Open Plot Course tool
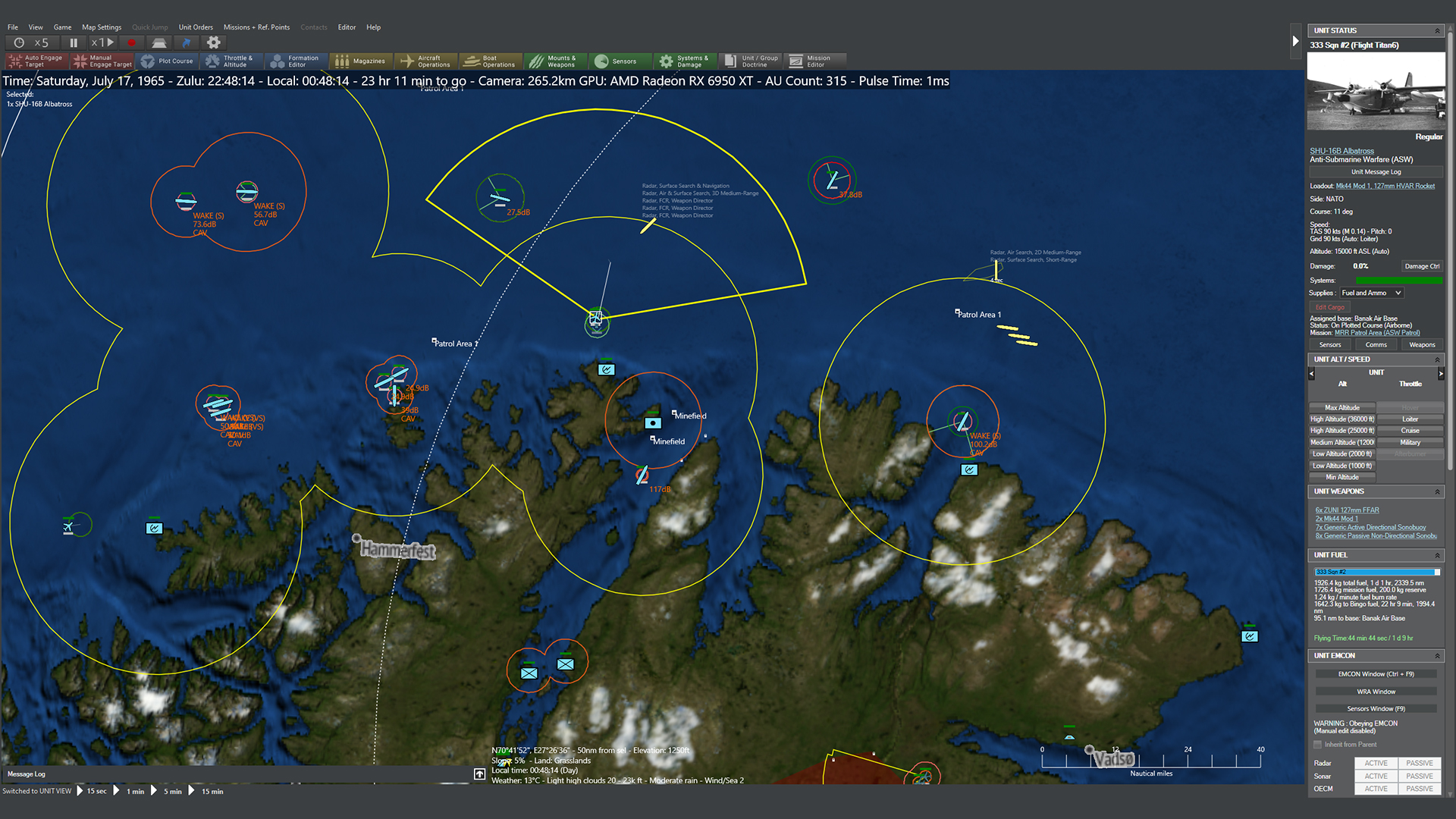 [168, 61]
